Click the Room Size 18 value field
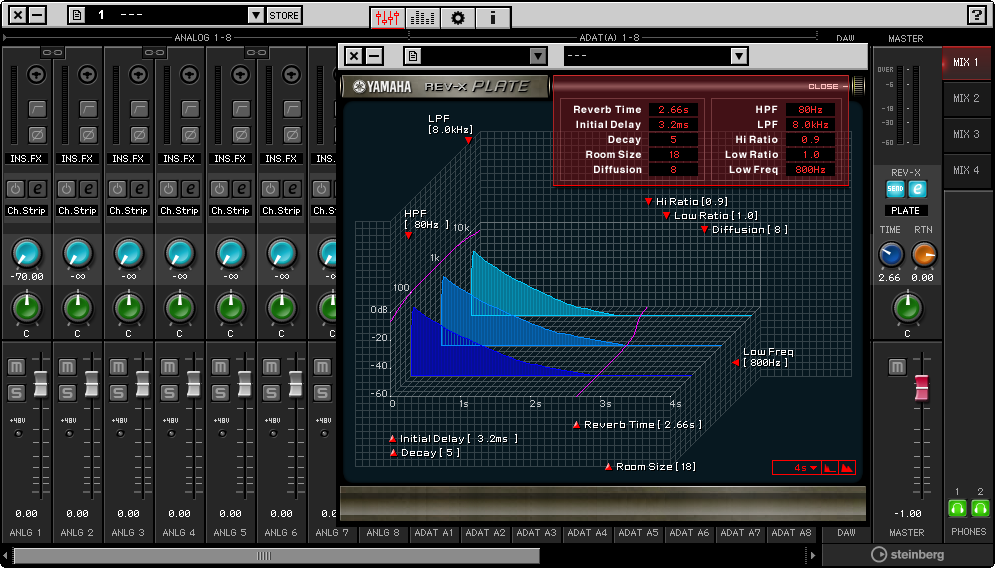The image size is (995, 568). [673, 154]
